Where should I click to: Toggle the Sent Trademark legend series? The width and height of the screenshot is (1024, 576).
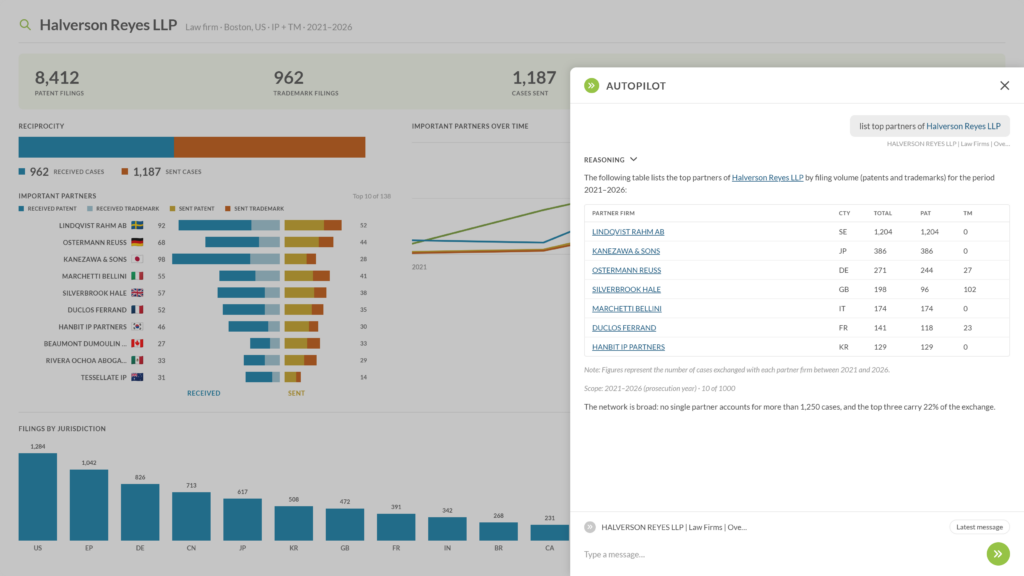click(254, 209)
